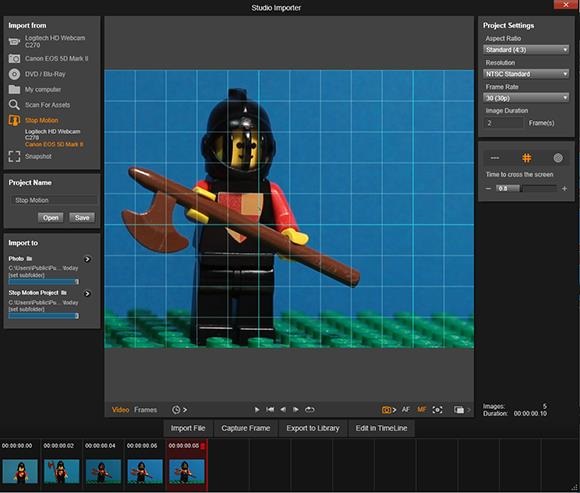Click the Capture Frame button

click(246, 428)
